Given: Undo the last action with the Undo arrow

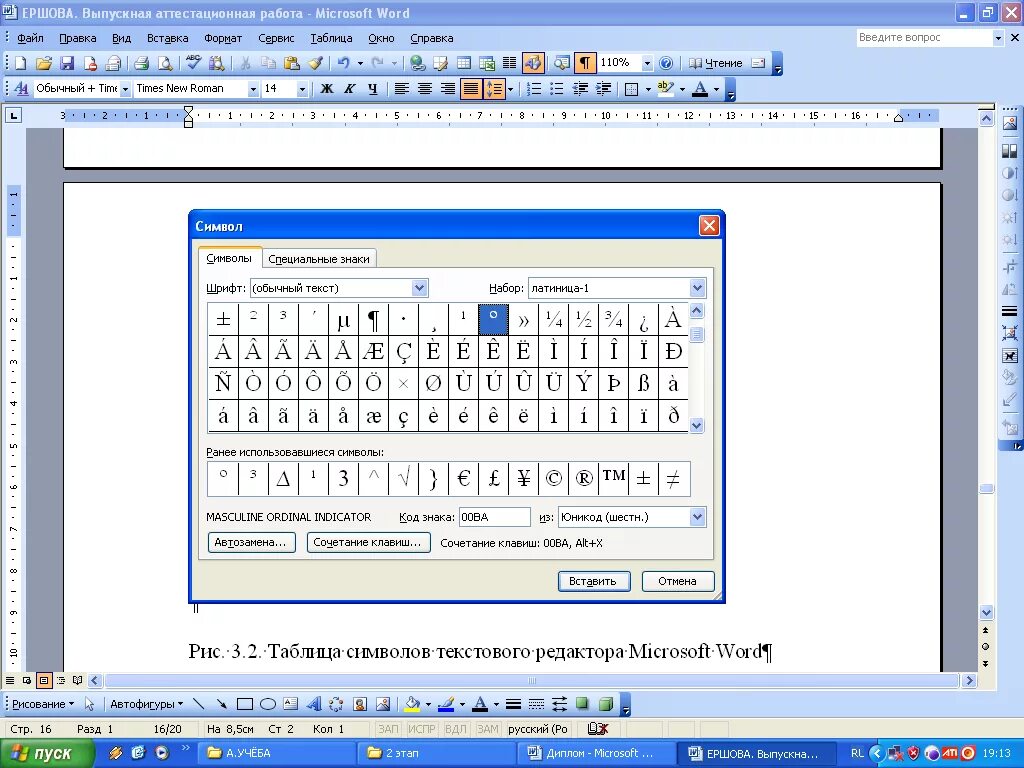Looking at the screenshot, I should pos(344,63).
